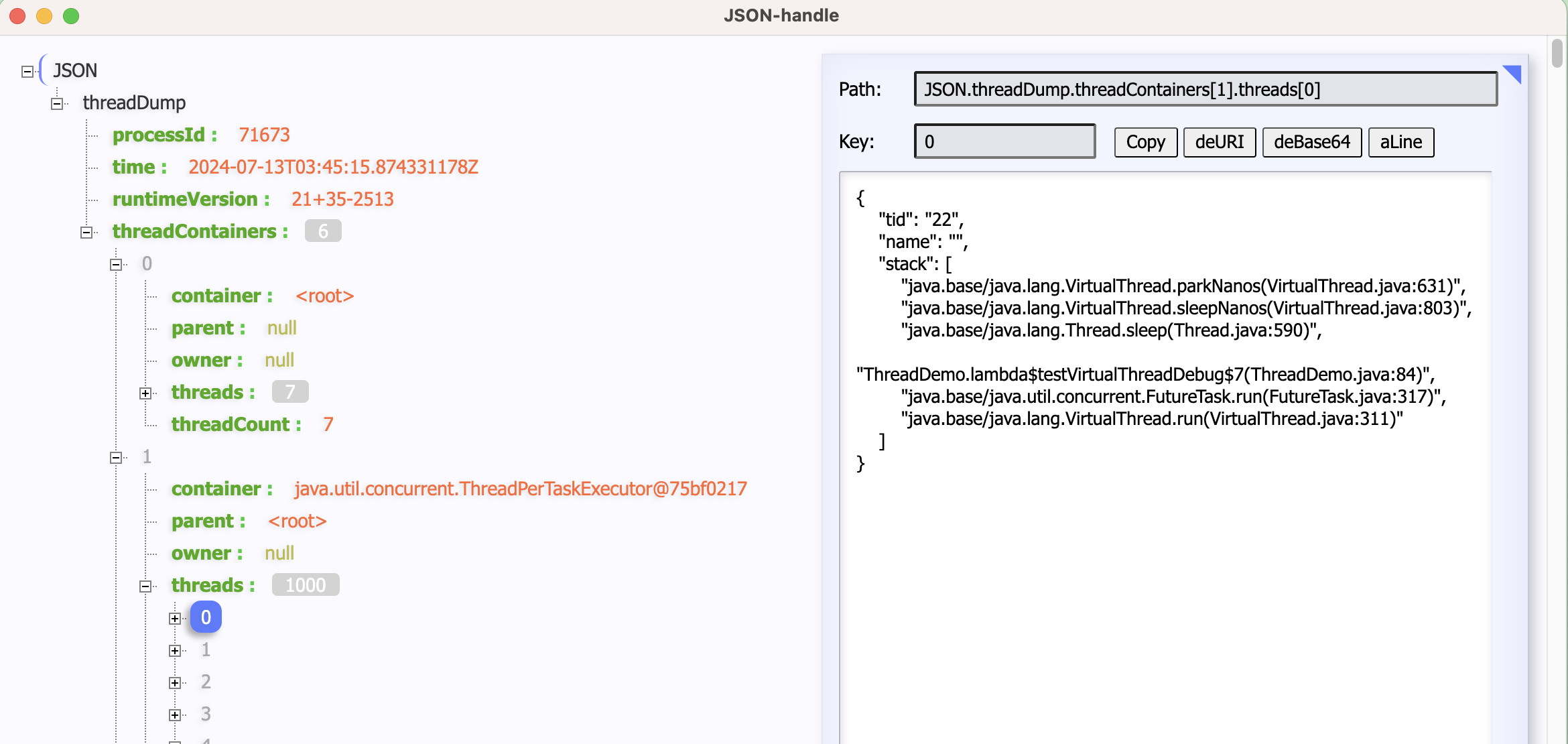This screenshot has height=744, width=1568.
Task: Expand thread item 2
Action: (175, 682)
